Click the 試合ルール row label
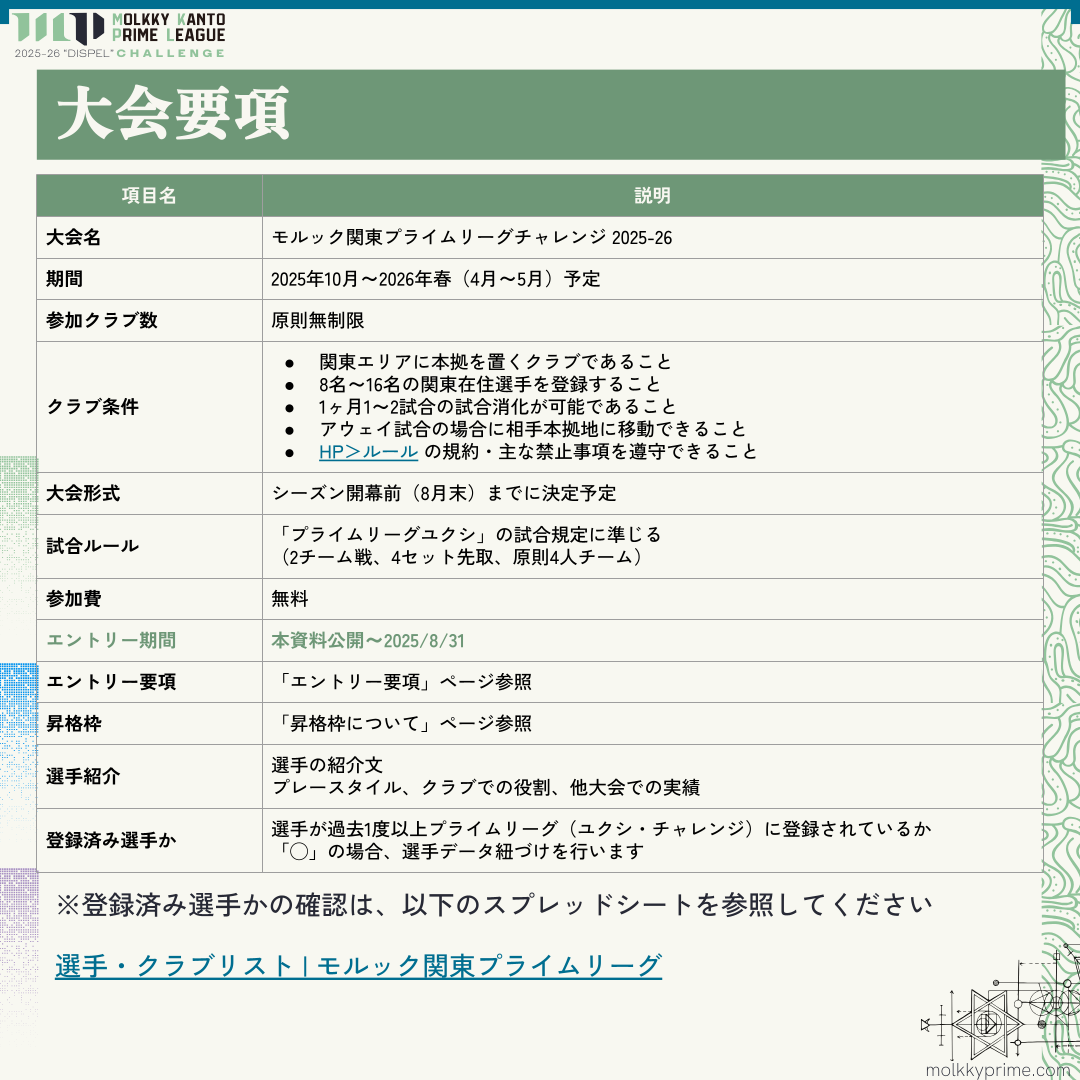This screenshot has width=1080, height=1080. point(92,546)
